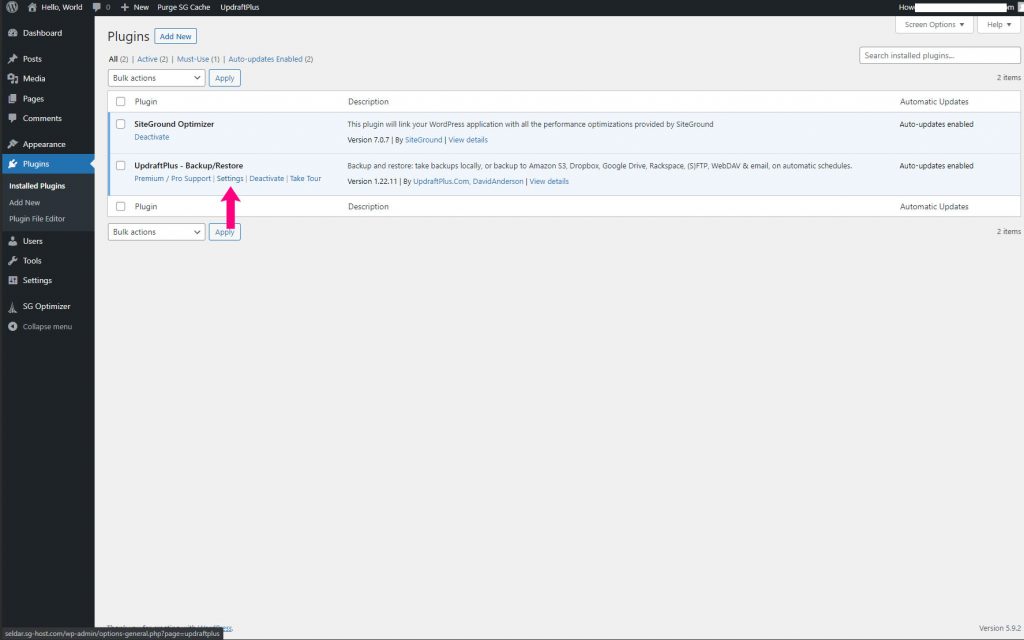Open the comments bubble in admin bar
This screenshot has height=640, width=1024.
(97, 7)
